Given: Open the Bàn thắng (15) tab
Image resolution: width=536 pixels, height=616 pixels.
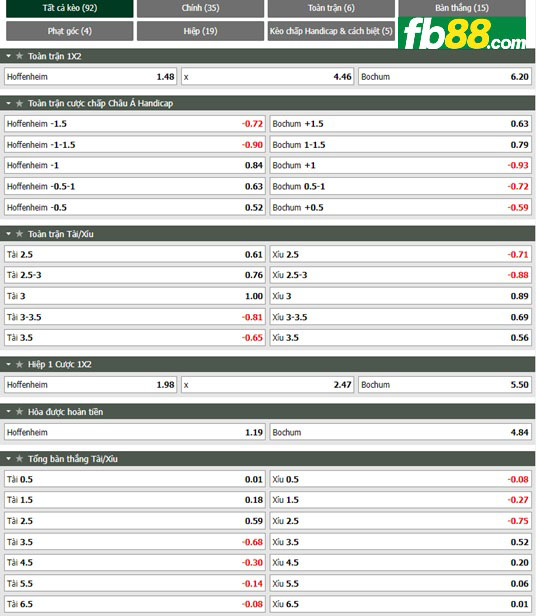Looking at the screenshot, I should click(462, 8).
